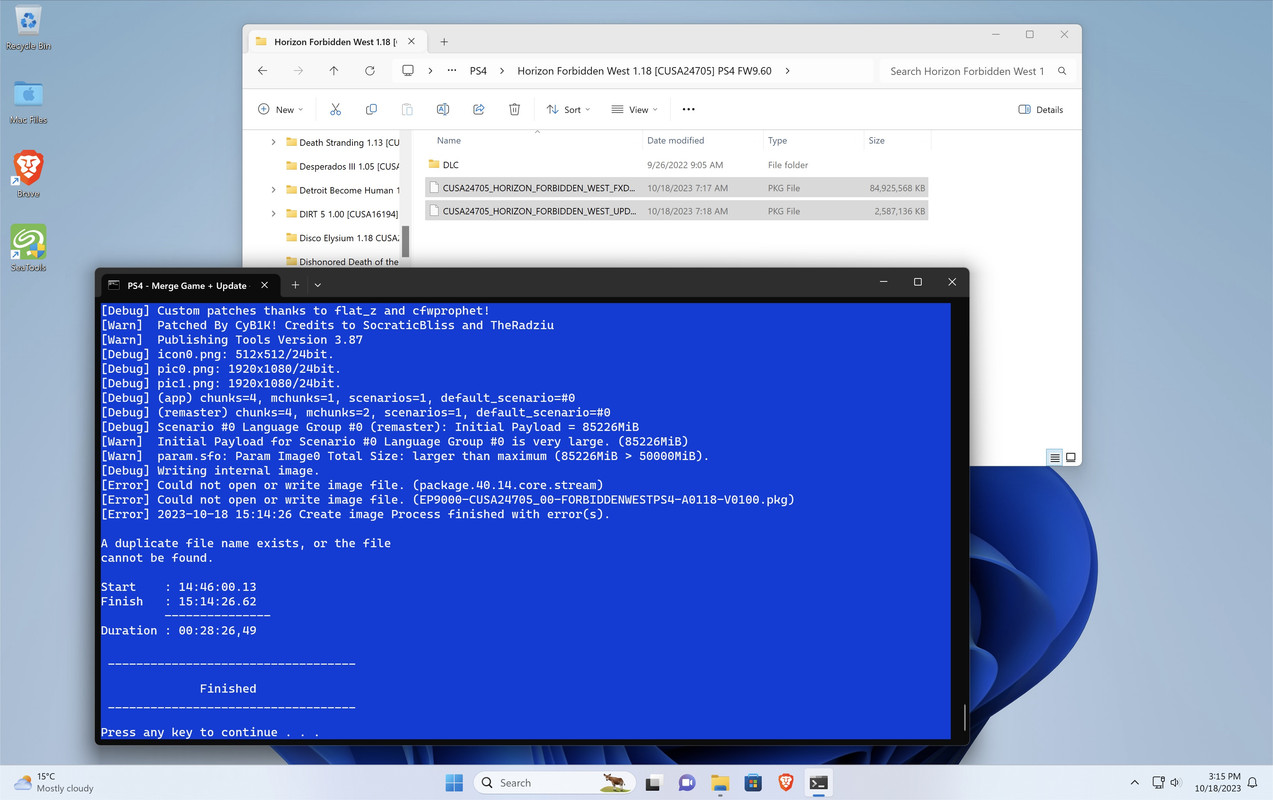This screenshot has width=1273, height=800.
Task: Open Task View on the taskbar
Action: tap(654, 782)
